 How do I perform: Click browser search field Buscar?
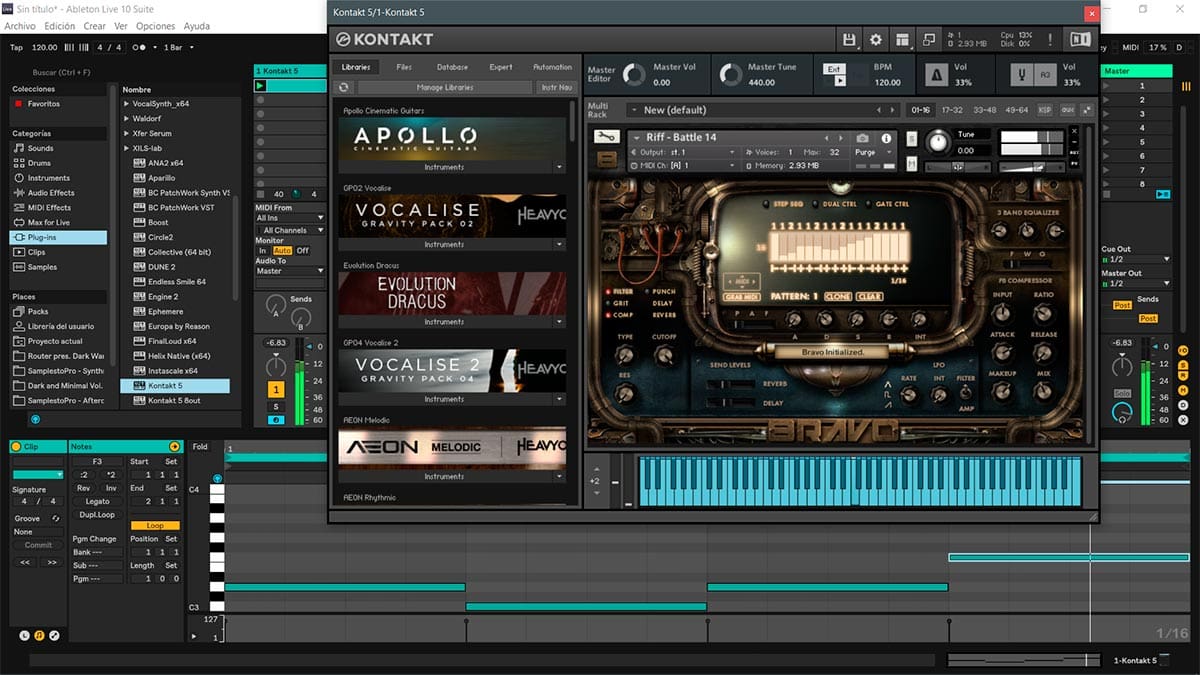click(x=60, y=73)
